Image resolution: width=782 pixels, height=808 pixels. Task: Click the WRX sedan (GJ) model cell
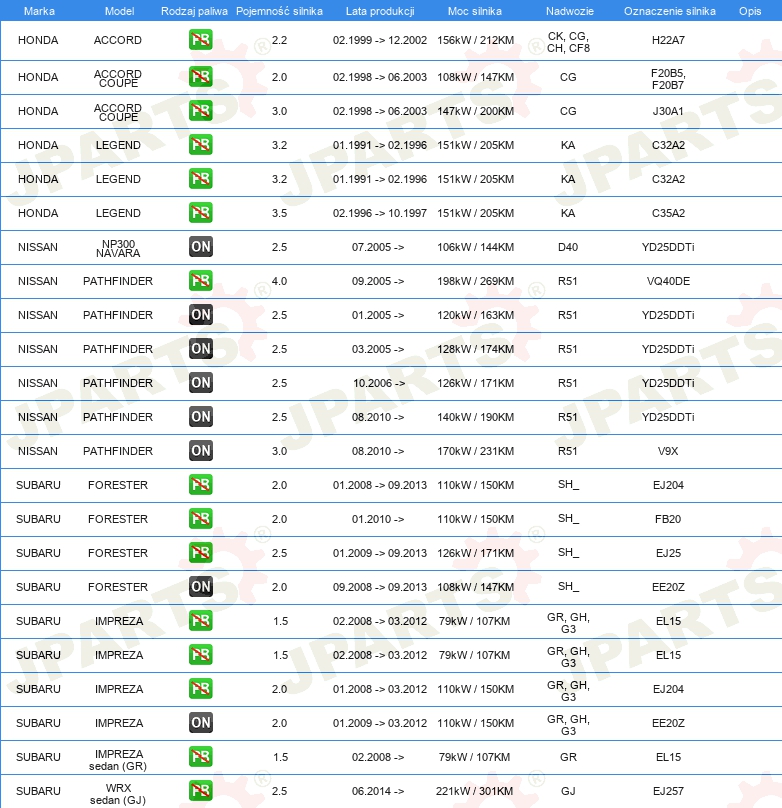118,794
